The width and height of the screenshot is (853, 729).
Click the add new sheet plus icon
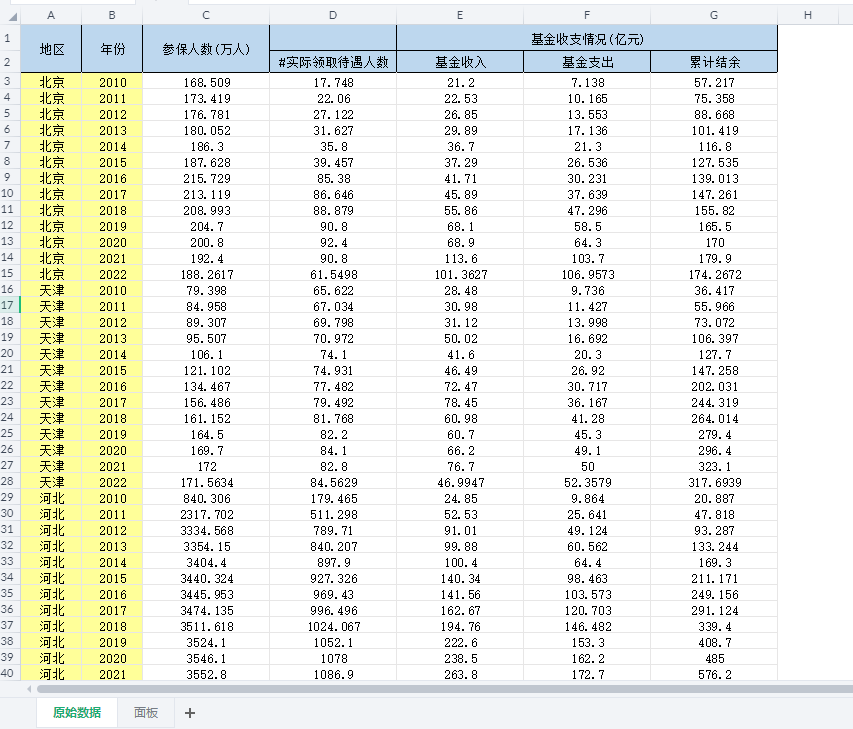(190, 713)
